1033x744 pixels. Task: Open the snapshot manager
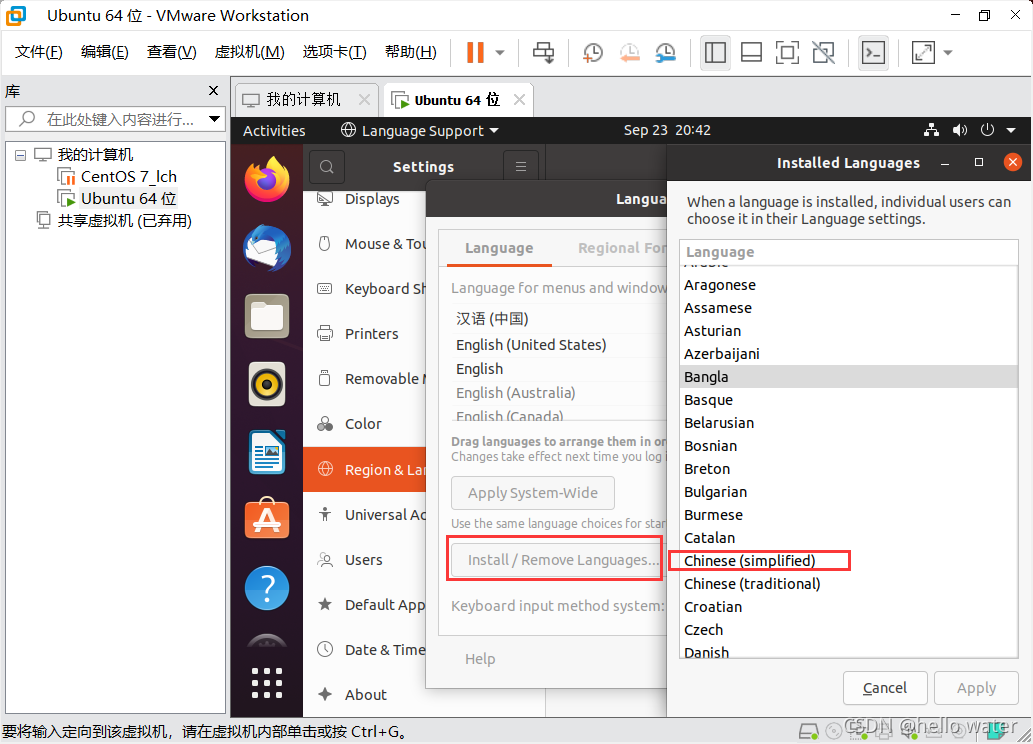coord(666,53)
